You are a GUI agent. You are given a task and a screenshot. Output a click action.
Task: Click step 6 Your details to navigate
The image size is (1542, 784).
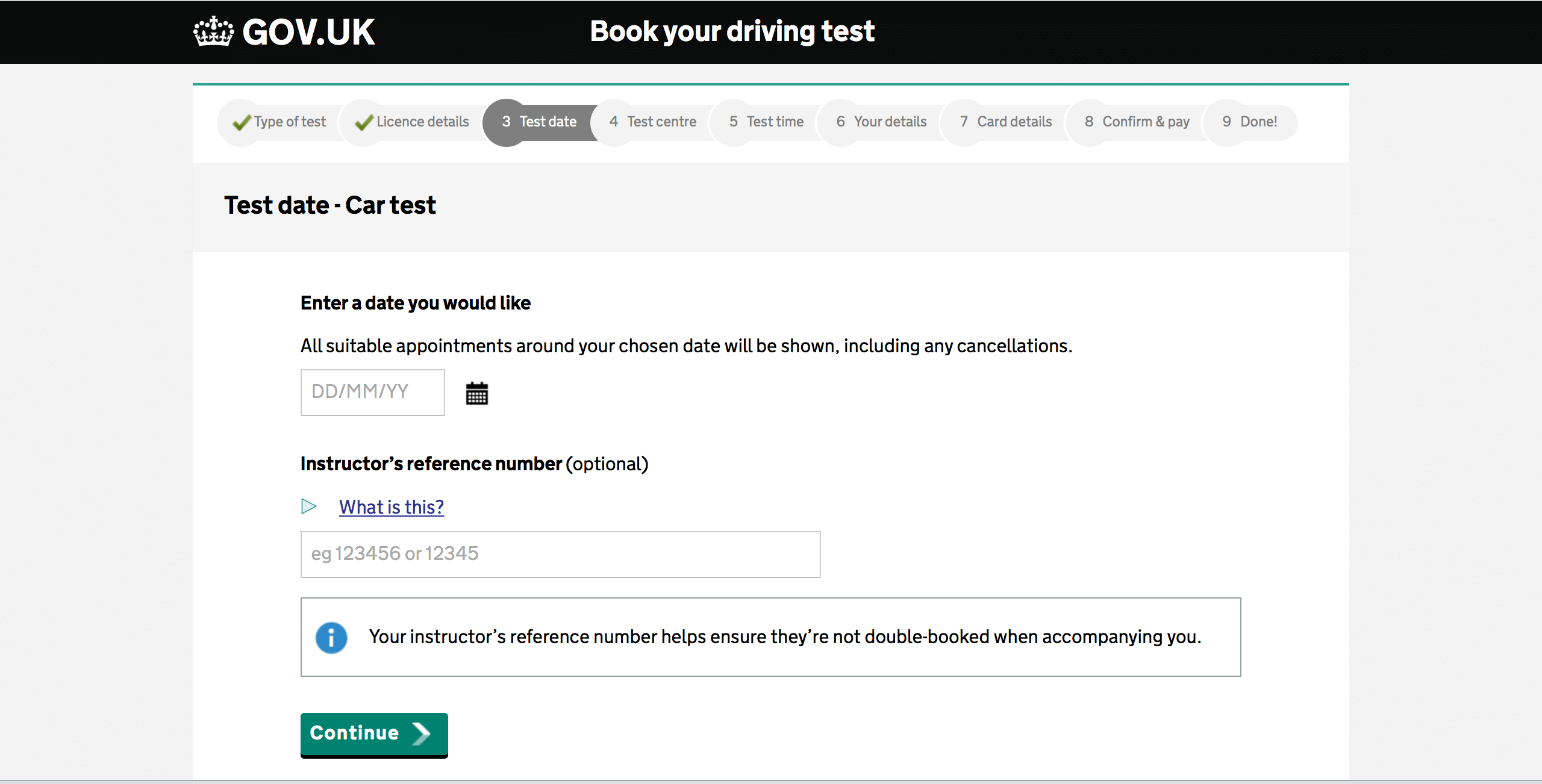[x=882, y=121]
